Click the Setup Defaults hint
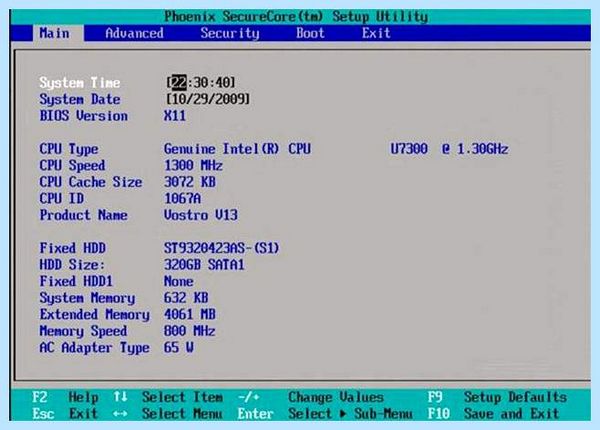This screenshot has height=430, width=600. point(515,397)
